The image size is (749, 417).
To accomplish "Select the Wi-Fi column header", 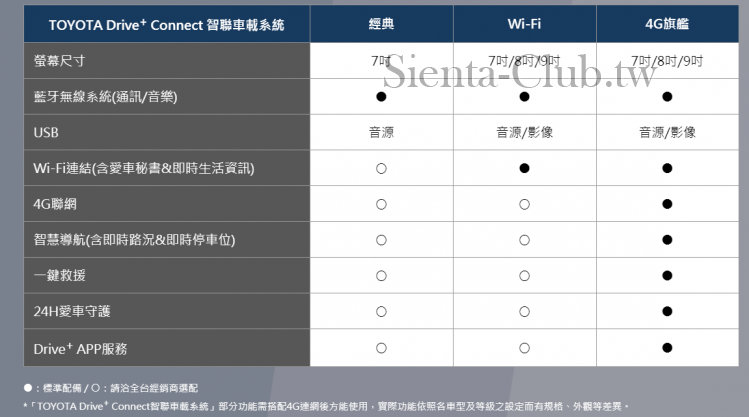I will point(524,24).
